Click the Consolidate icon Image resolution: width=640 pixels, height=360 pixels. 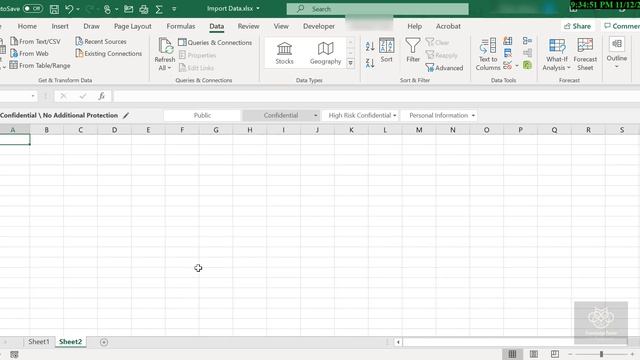click(x=527, y=41)
